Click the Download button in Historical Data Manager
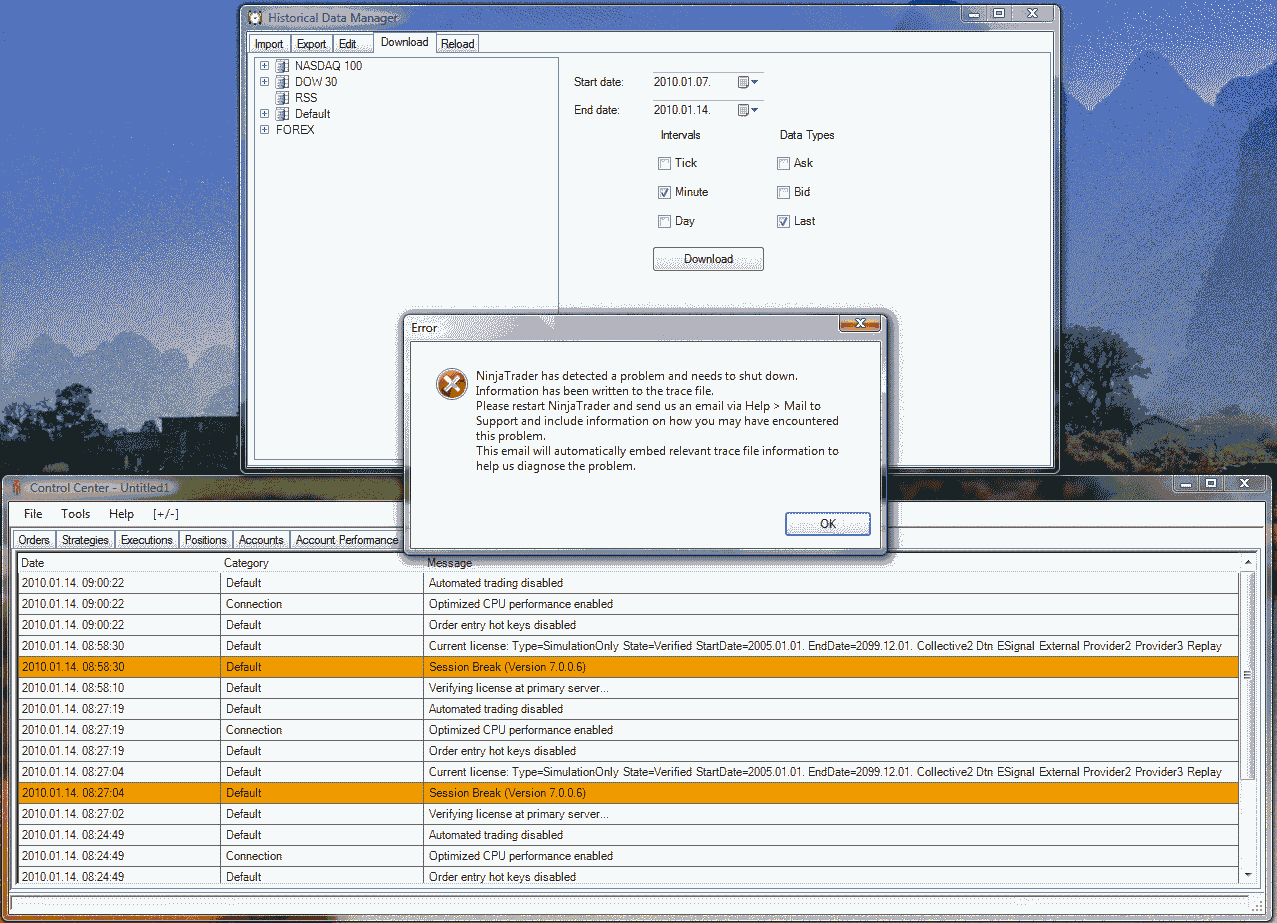Image resolution: width=1277 pixels, height=923 pixels. (x=708, y=259)
